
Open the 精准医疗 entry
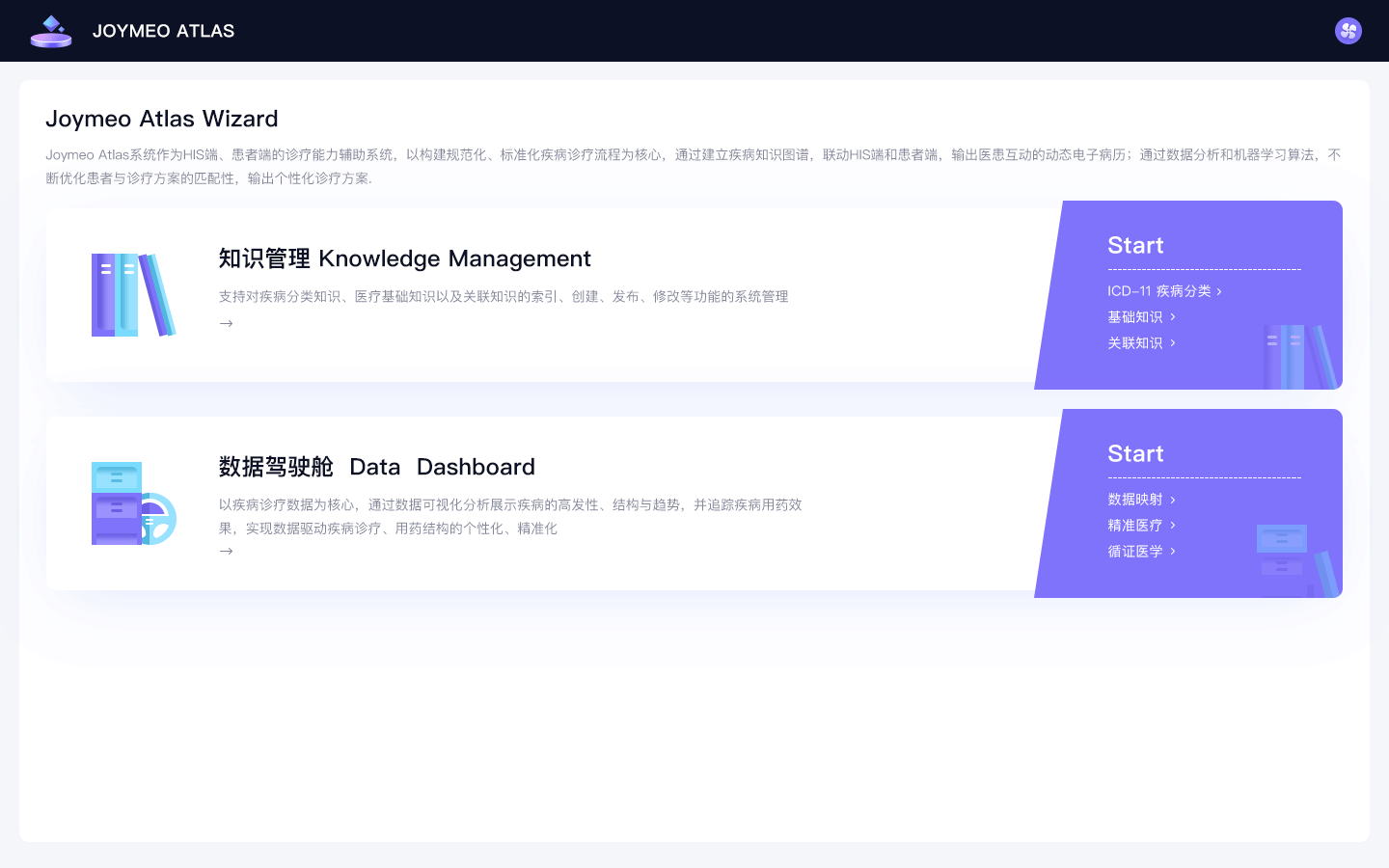click(x=1135, y=525)
